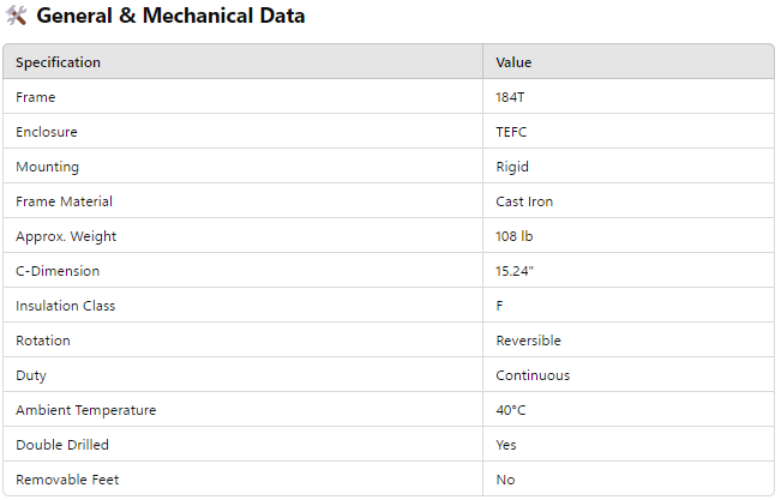
Task: Select the General & Mechanical Data heading
Action: tap(170, 16)
